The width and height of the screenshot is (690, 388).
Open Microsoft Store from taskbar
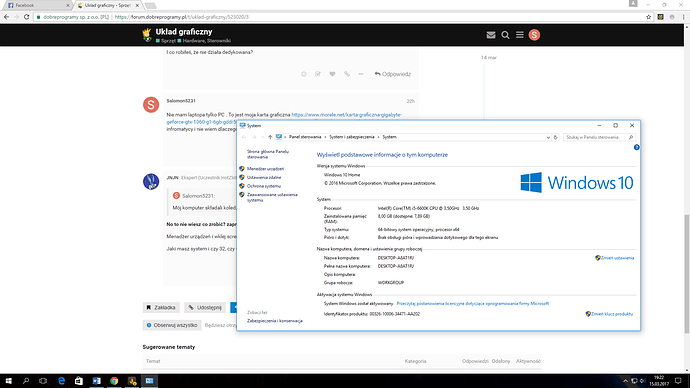point(79,381)
